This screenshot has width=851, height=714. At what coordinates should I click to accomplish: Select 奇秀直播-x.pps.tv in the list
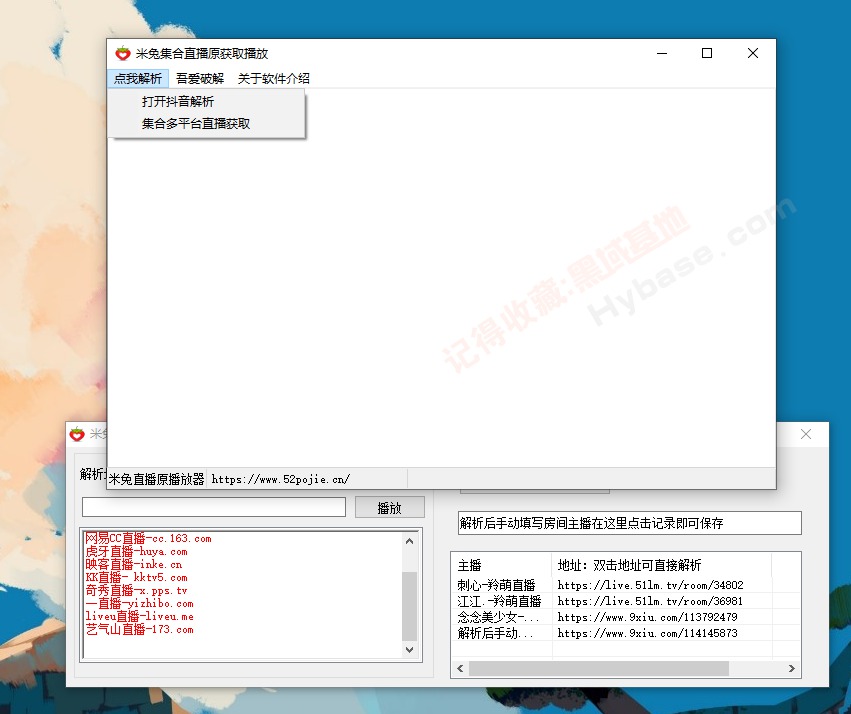pyautogui.click(x=136, y=590)
